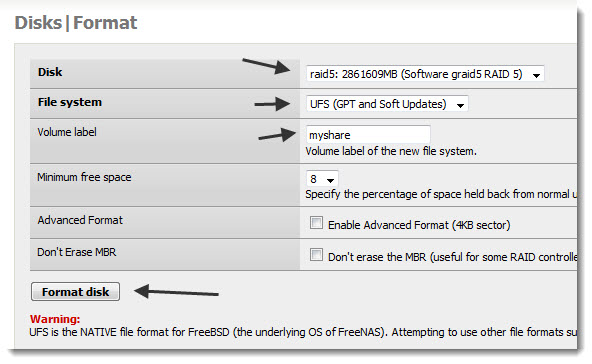
Task: Click the Minimum free space label
Action: 84,177
